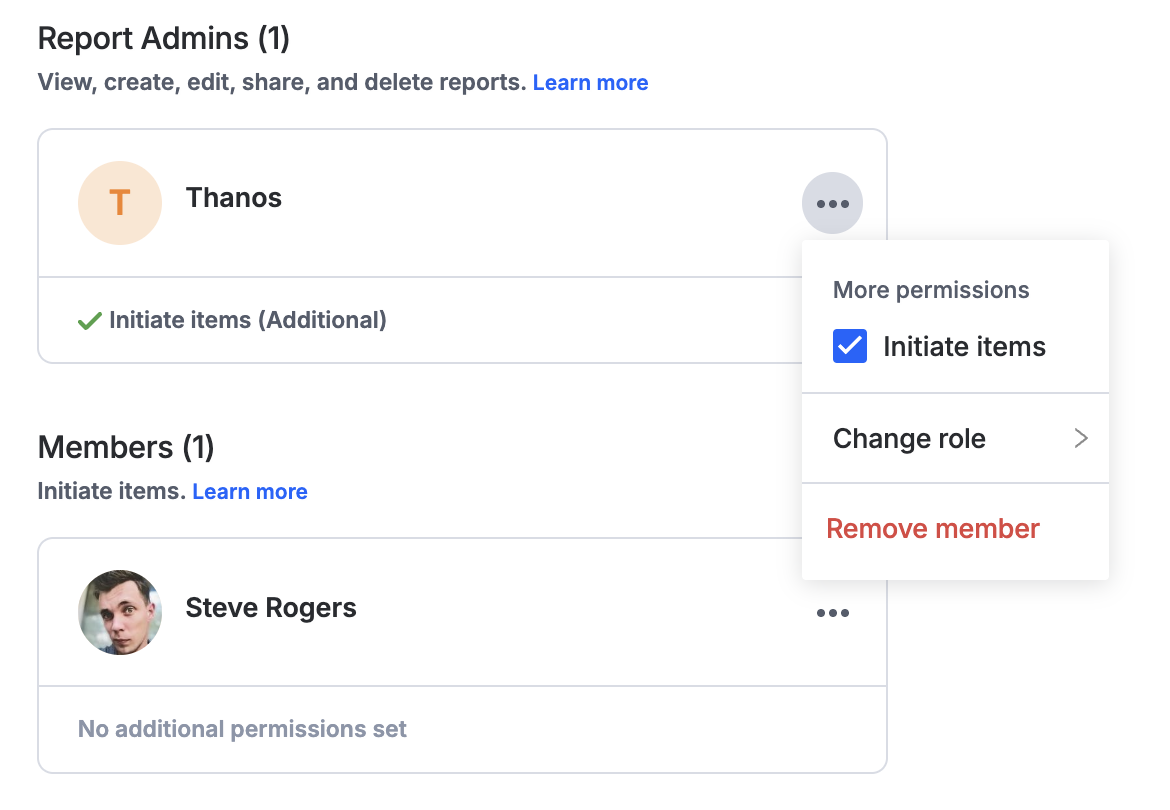Click the Report Admins (1) heading
The height and width of the screenshot is (810, 1170).
pos(163,39)
